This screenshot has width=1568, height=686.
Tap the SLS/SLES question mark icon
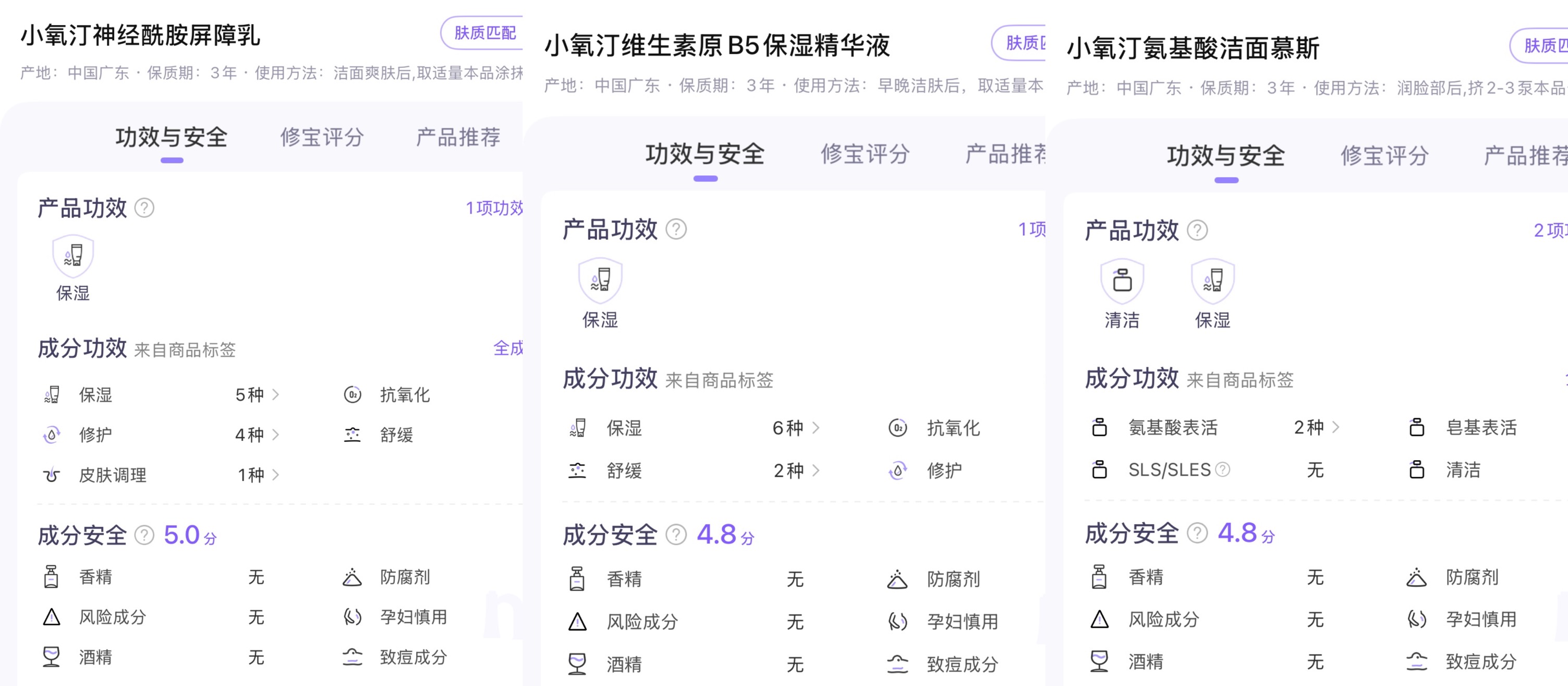point(1222,470)
